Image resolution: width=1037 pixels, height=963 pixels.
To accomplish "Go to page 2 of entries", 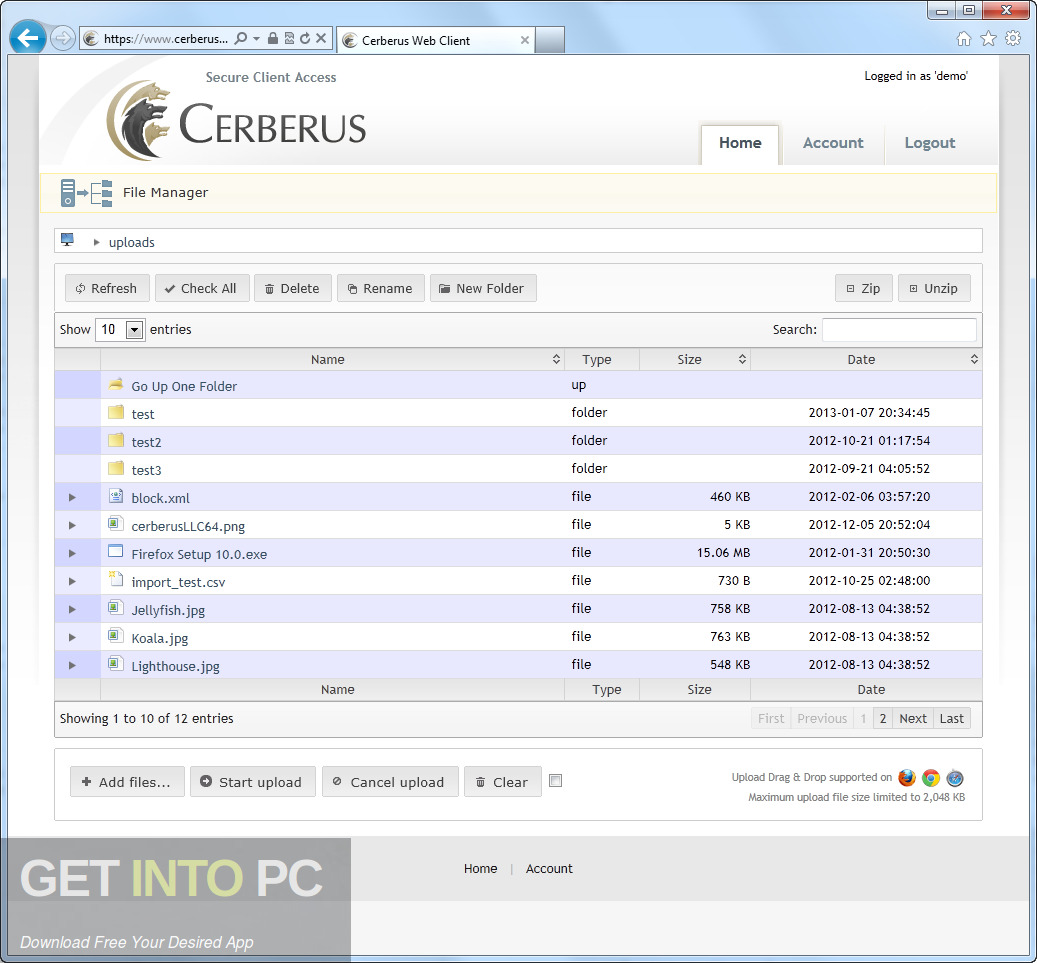I will pyautogui.click(x=882, y=718).
